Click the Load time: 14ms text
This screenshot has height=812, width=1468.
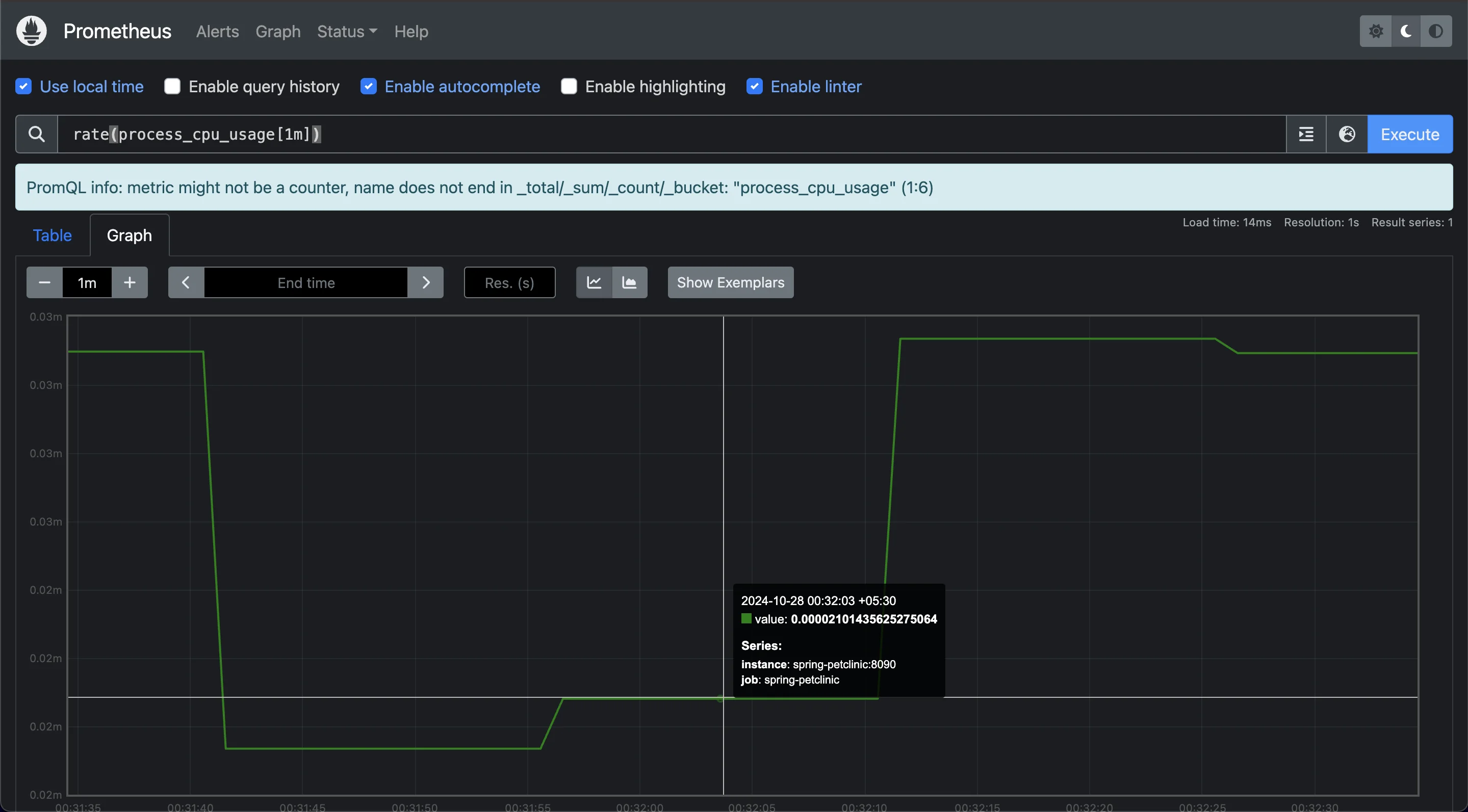coord(1227,222)
